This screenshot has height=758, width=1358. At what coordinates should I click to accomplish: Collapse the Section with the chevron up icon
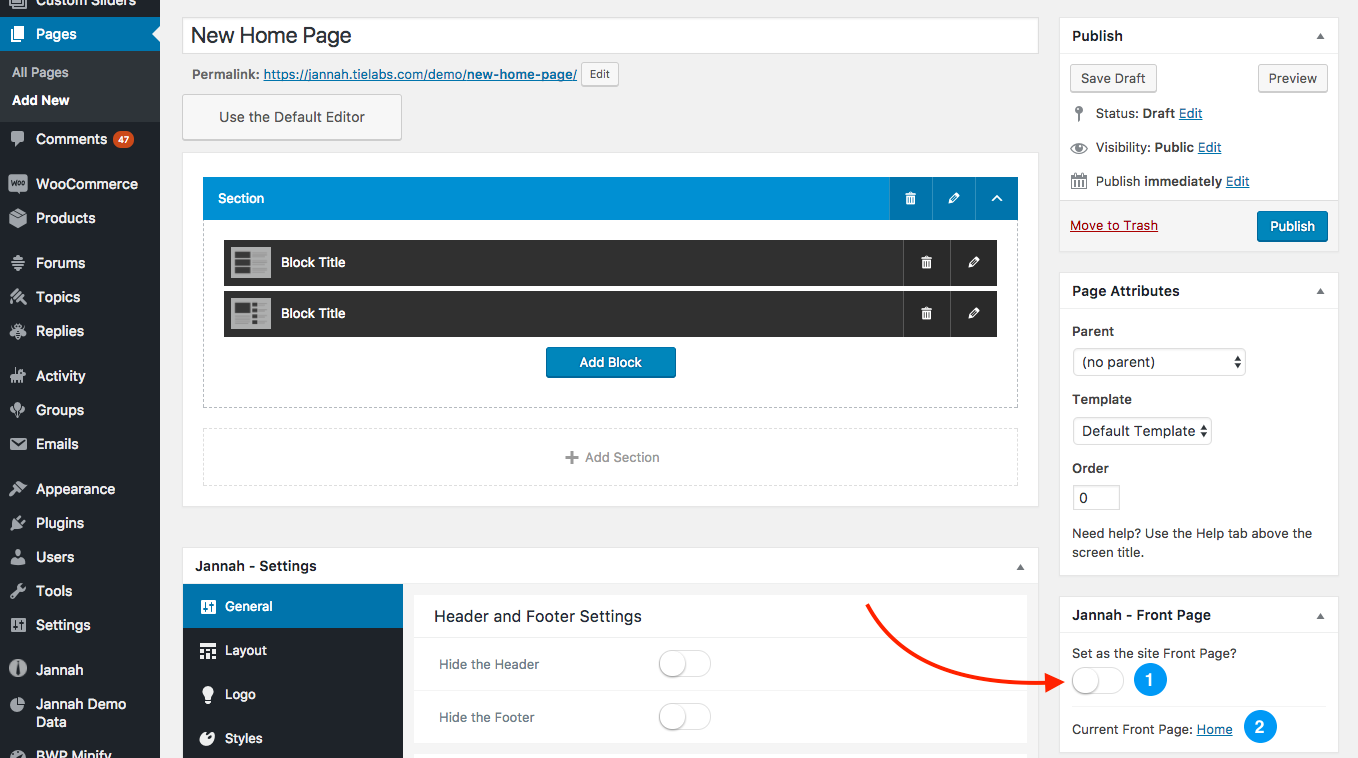click(997, 198)
